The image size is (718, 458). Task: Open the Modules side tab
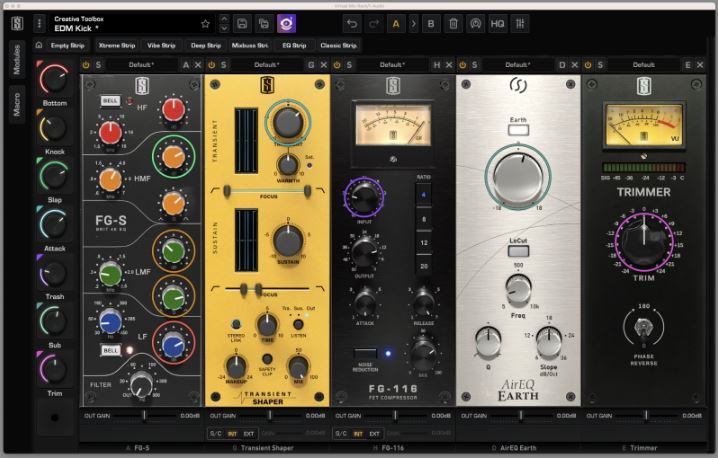[16, 60]
